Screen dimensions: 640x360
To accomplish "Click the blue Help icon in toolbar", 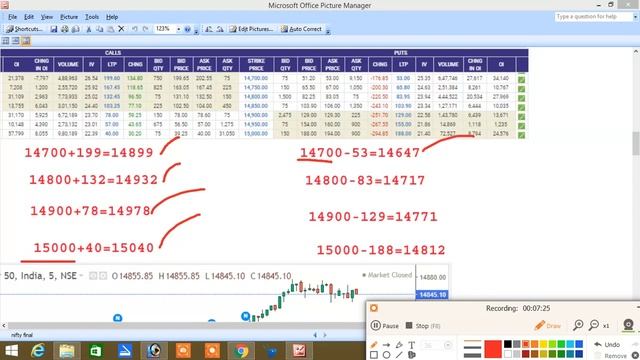I will pyautogui.click(x=187, y=29).
